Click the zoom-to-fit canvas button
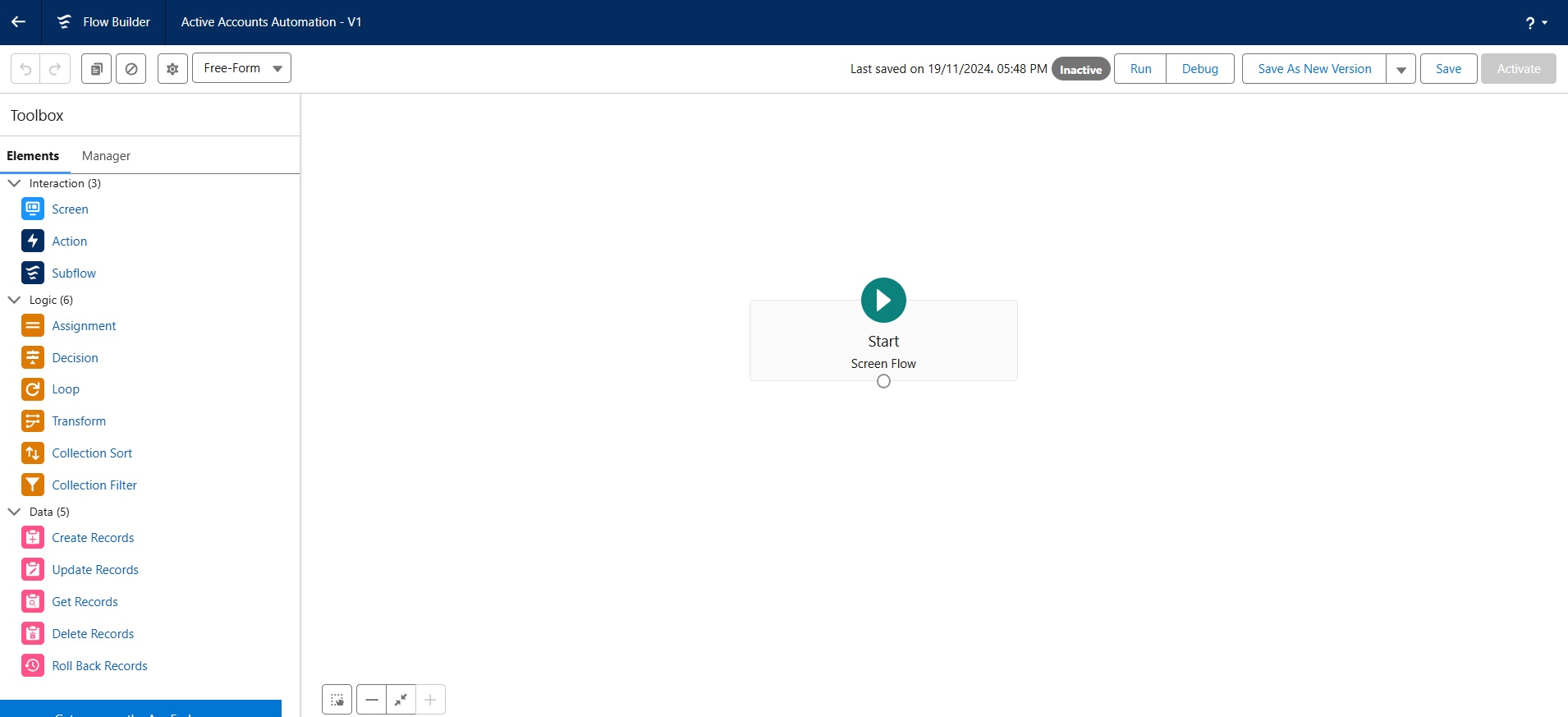Viewport: 1568px width, 717px height. pos(401,700)
